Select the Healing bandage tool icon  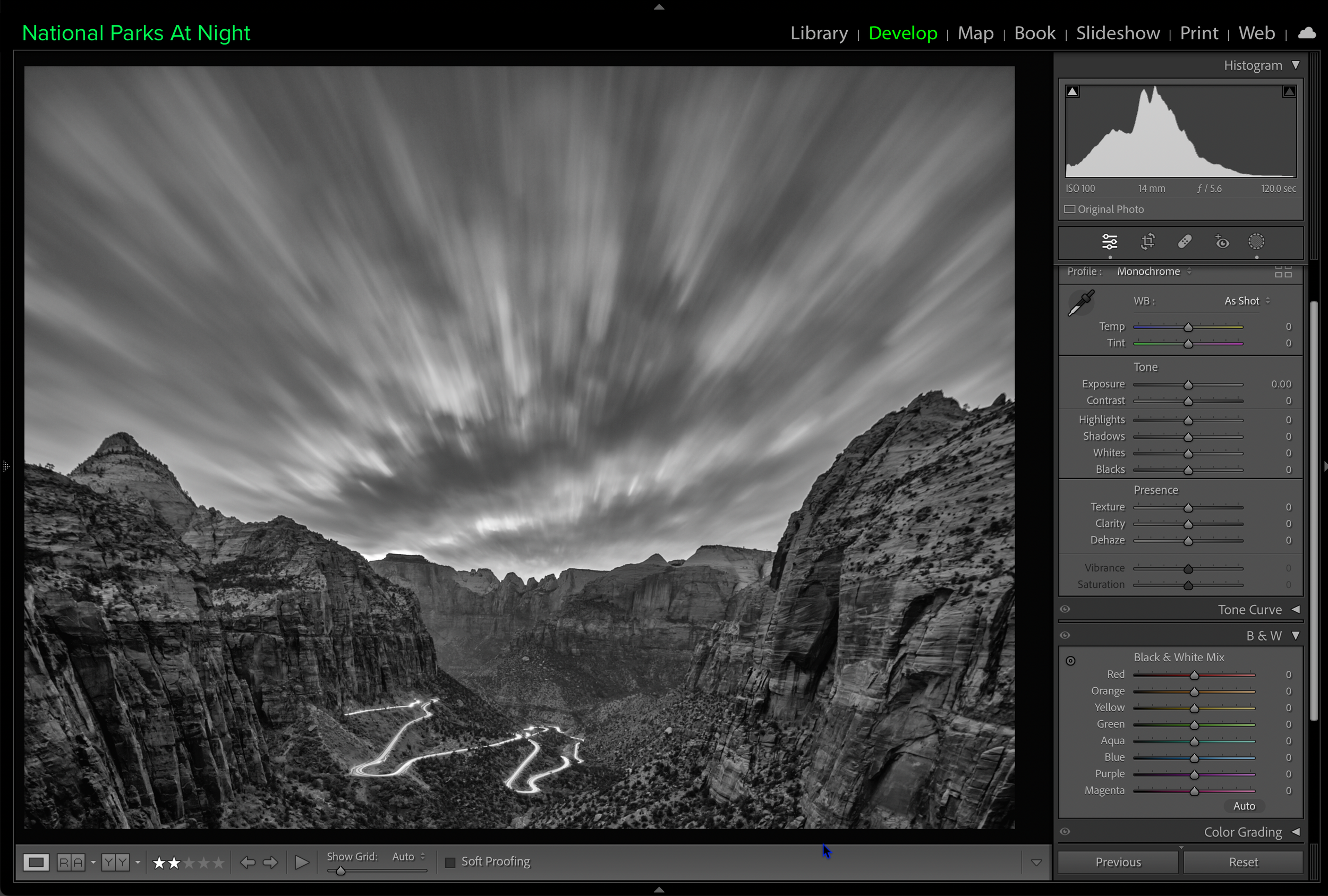pos(1185,242)
